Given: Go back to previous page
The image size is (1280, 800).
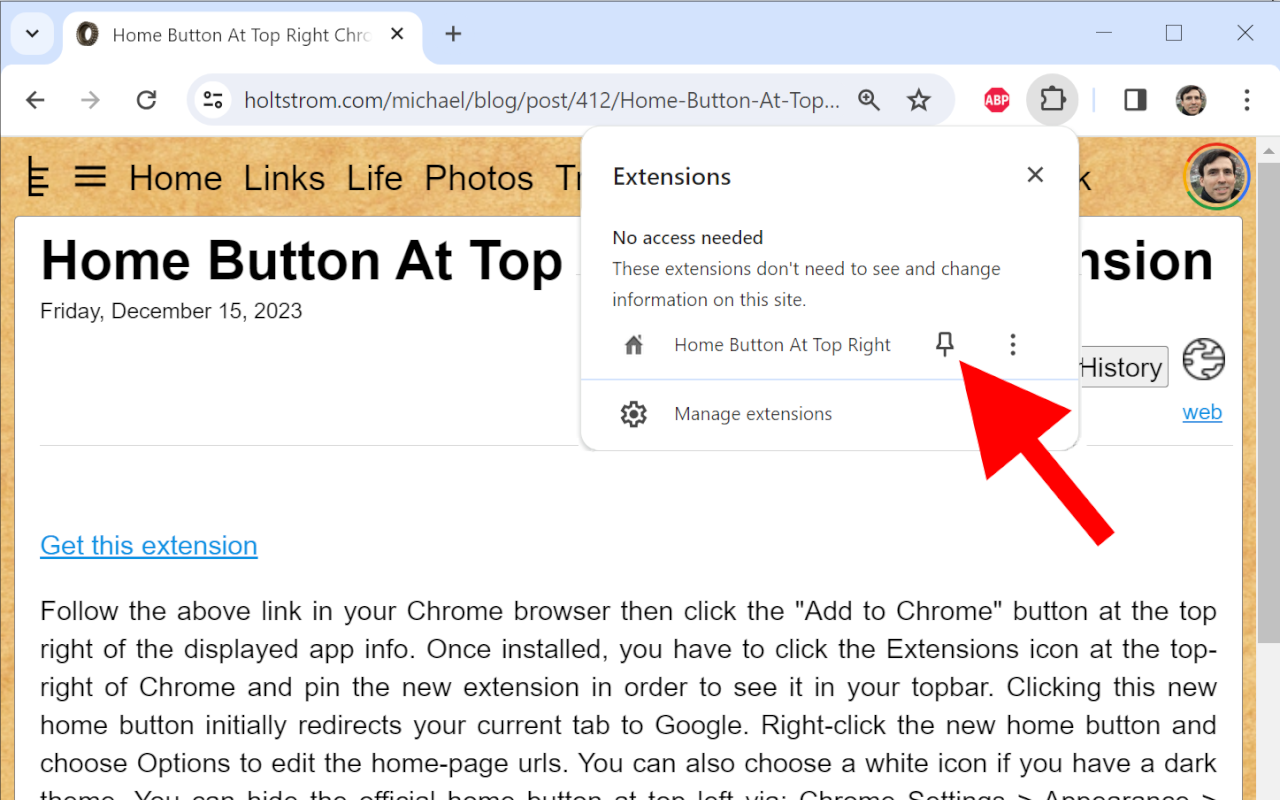Looking at the screenshot, I should point(35,100).
